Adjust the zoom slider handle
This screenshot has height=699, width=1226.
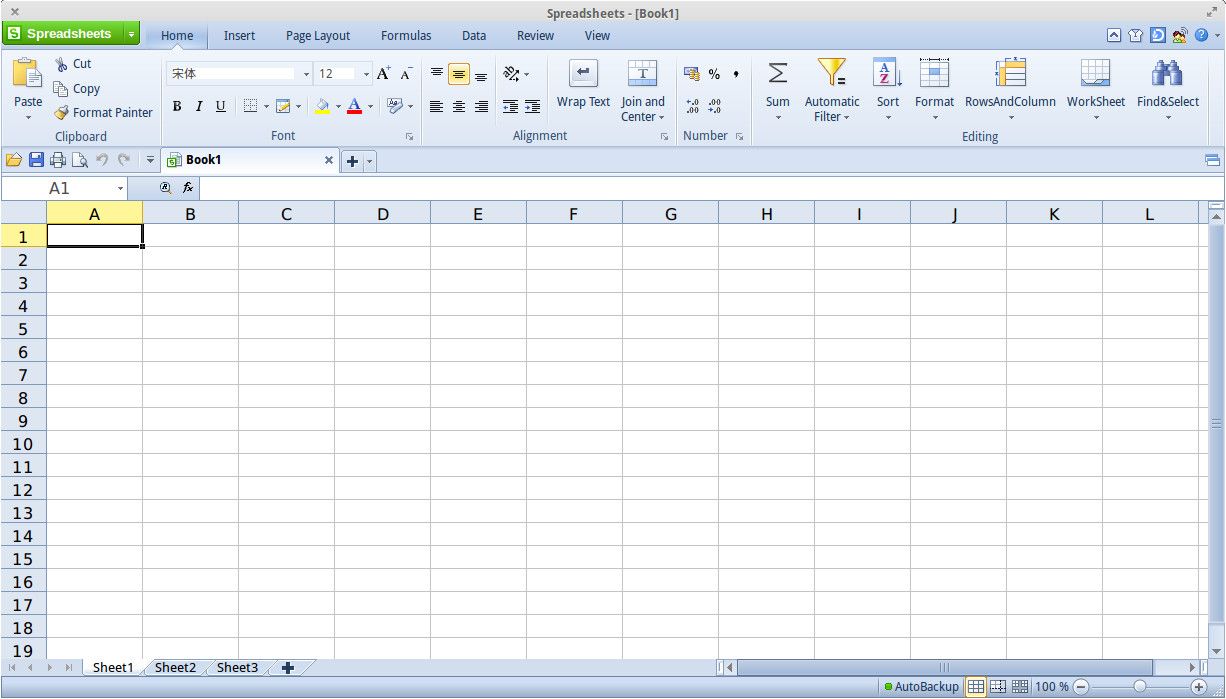[x=1139, y=687]
